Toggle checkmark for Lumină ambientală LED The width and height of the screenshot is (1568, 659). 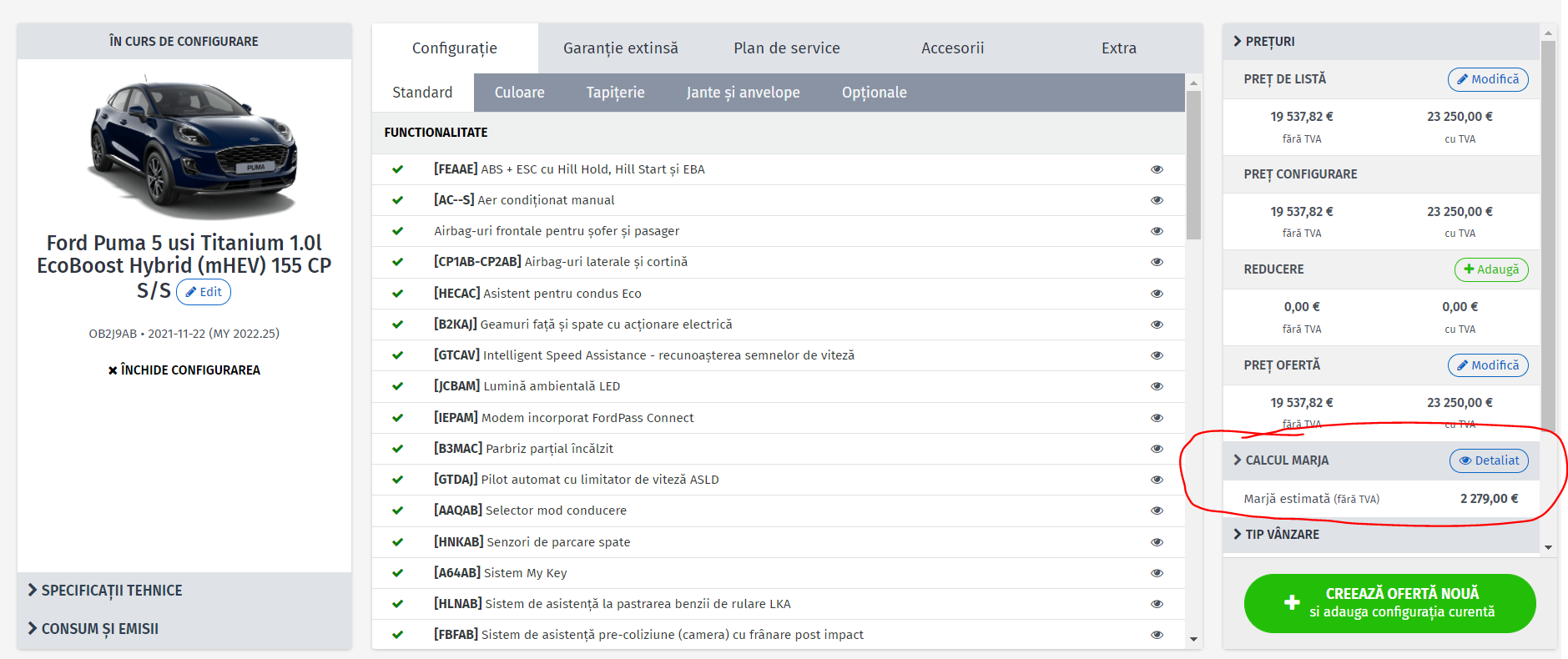coord(398,386)
